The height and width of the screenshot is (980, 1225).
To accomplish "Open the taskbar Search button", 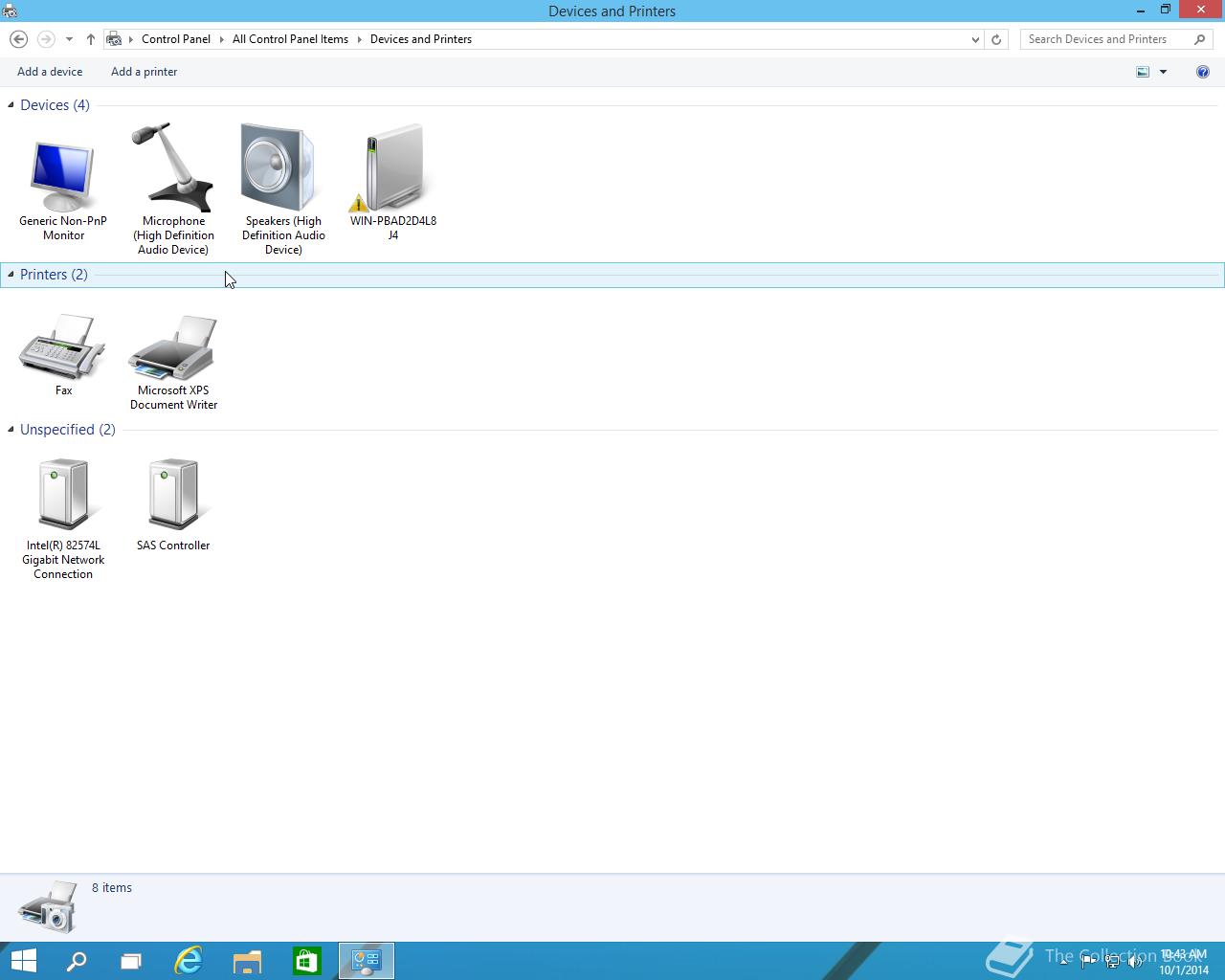I will 76,961.
